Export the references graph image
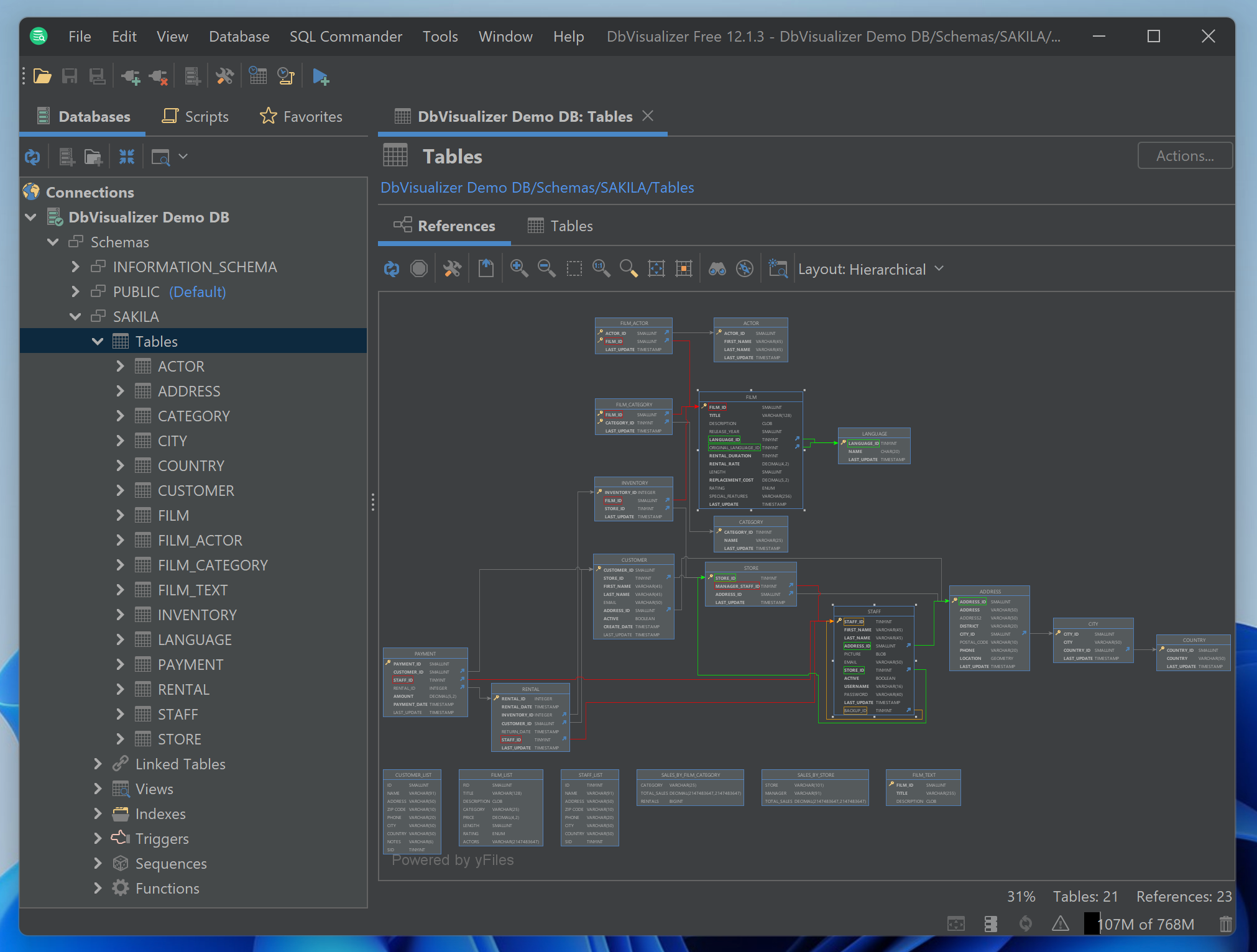 tap(486, 268)
